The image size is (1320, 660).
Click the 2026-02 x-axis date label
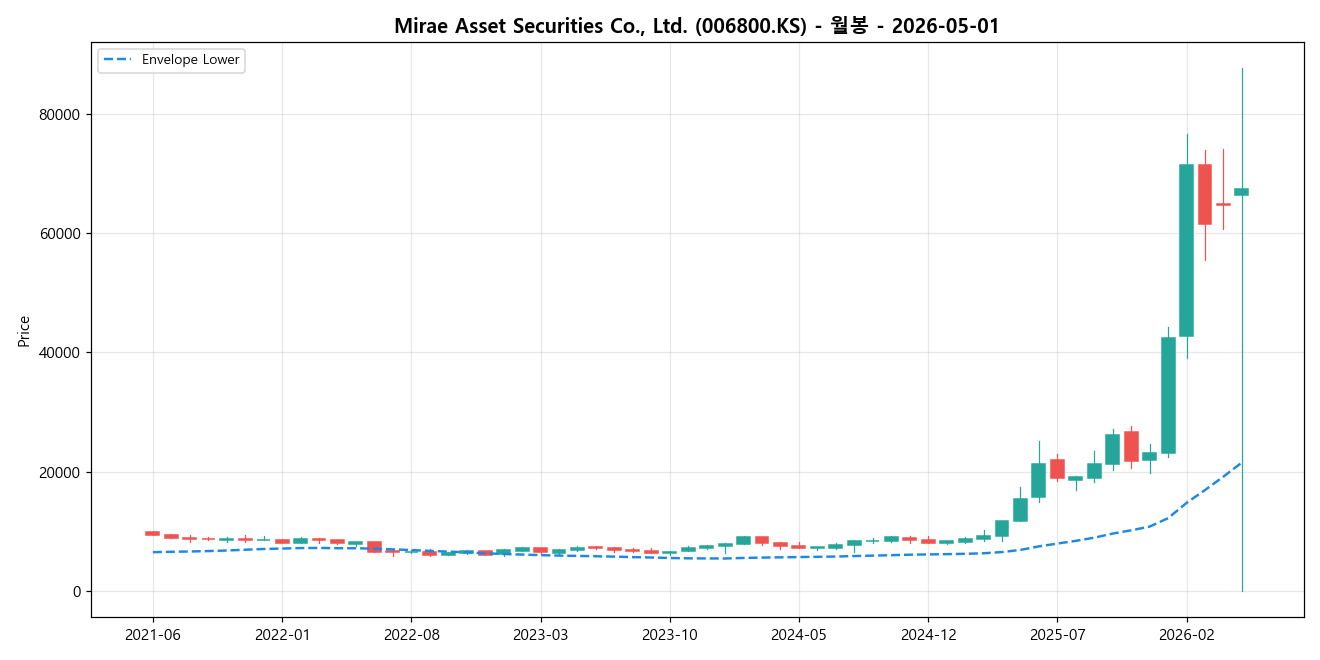click(x=1187, y=634)
